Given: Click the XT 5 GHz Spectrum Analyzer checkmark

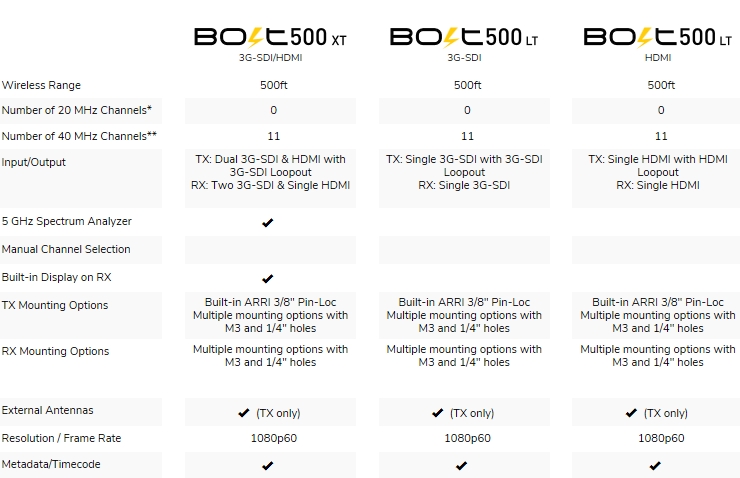Looking at the screenshot, I should tap(268, 222).
